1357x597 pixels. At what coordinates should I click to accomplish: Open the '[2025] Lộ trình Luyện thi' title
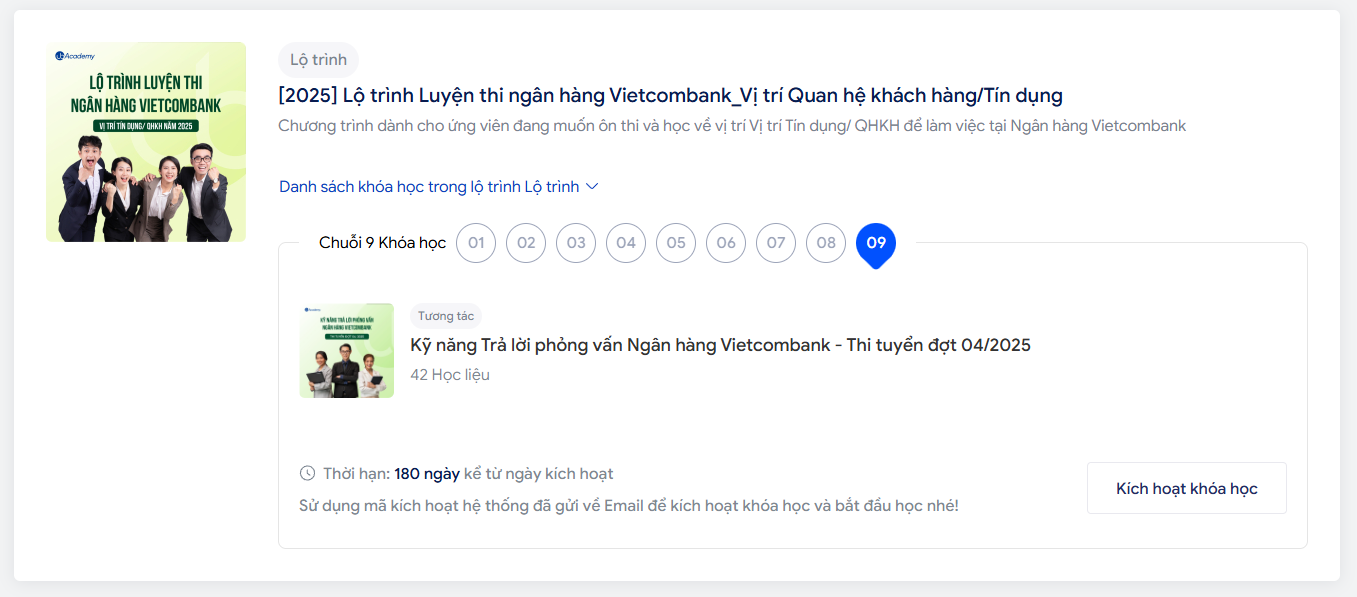tap(670, 96)
